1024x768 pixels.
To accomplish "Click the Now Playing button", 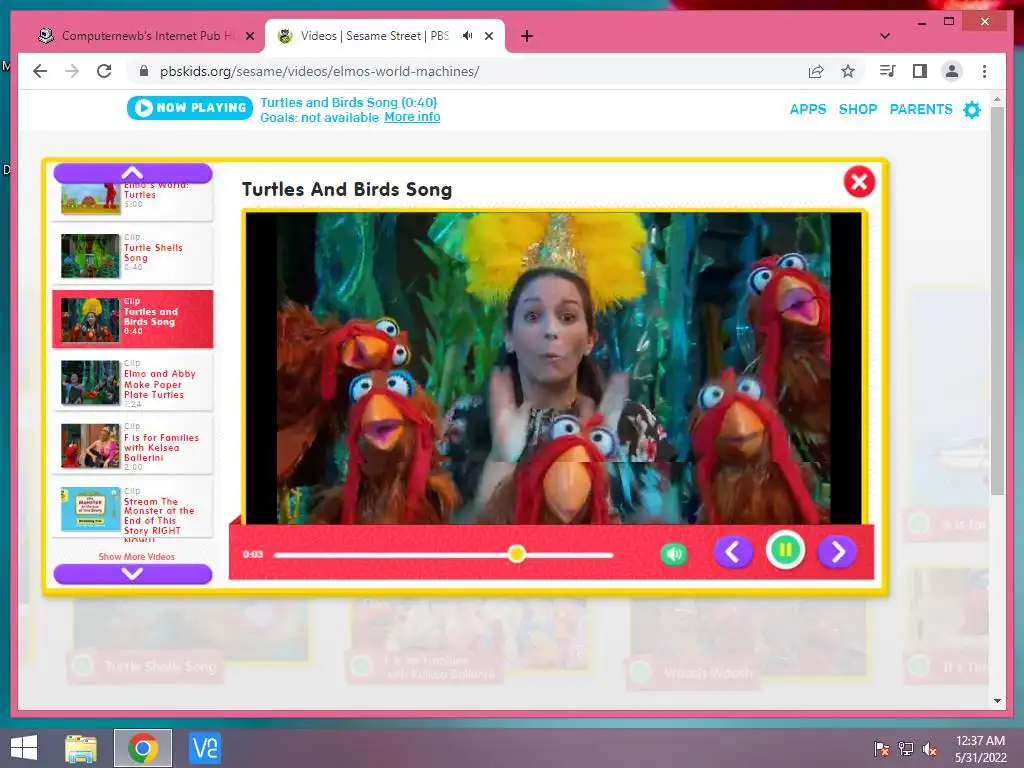I will click(x=190, y=108).
